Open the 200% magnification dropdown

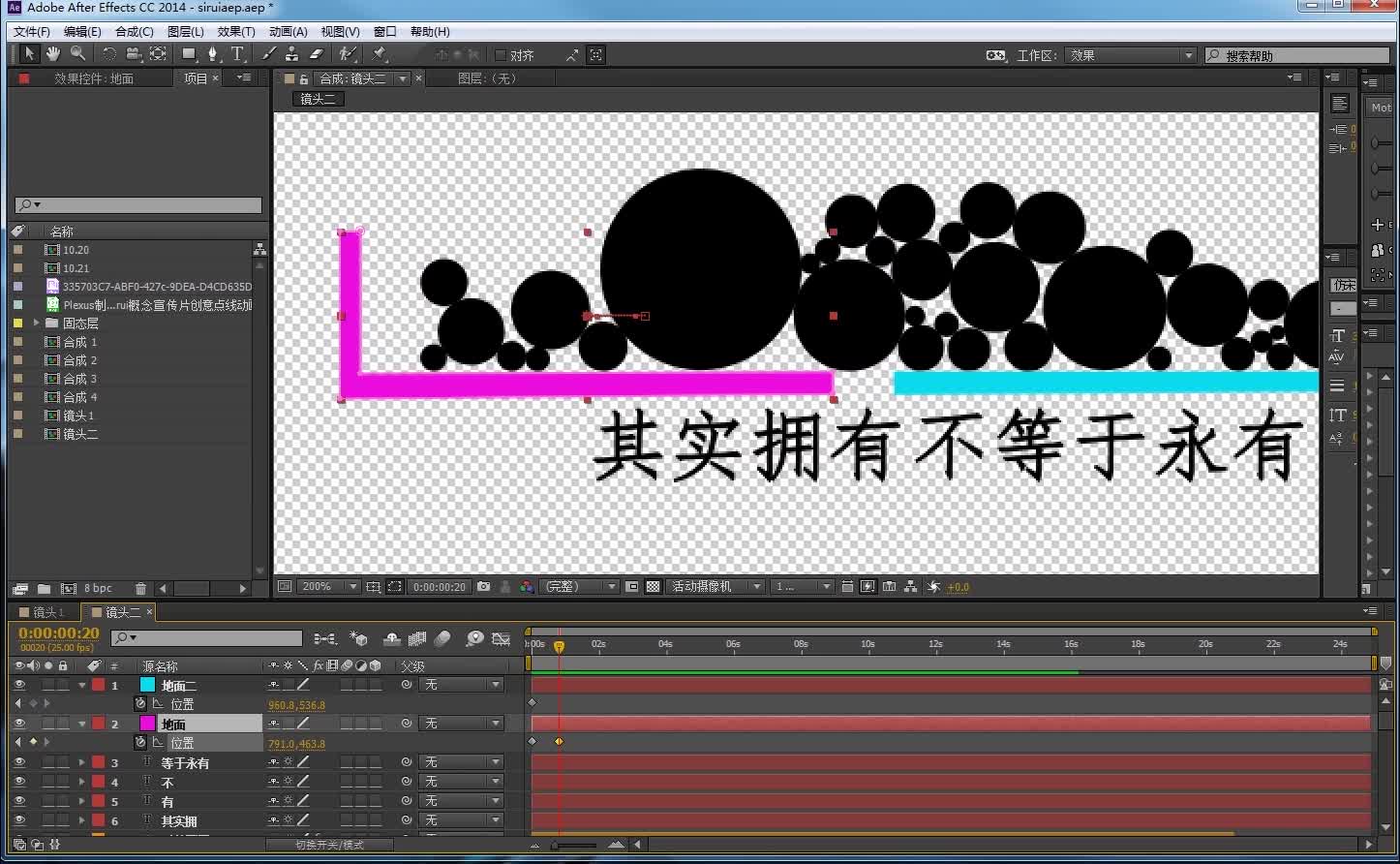(328, 586)
